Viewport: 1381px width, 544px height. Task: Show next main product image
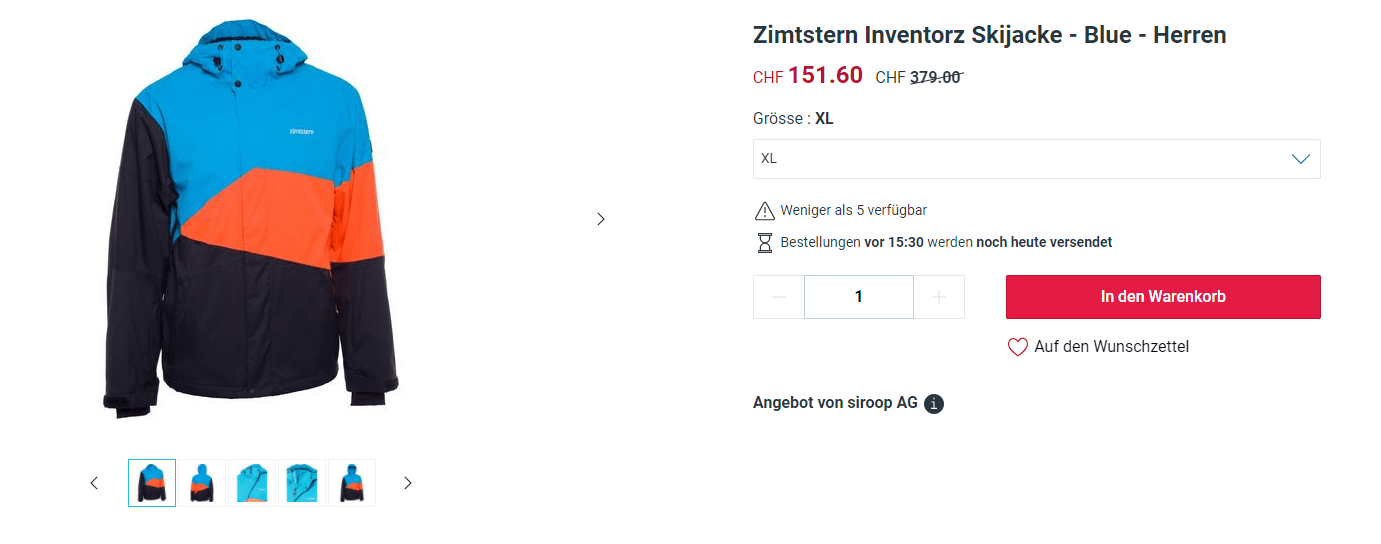[x=601, y=219]
